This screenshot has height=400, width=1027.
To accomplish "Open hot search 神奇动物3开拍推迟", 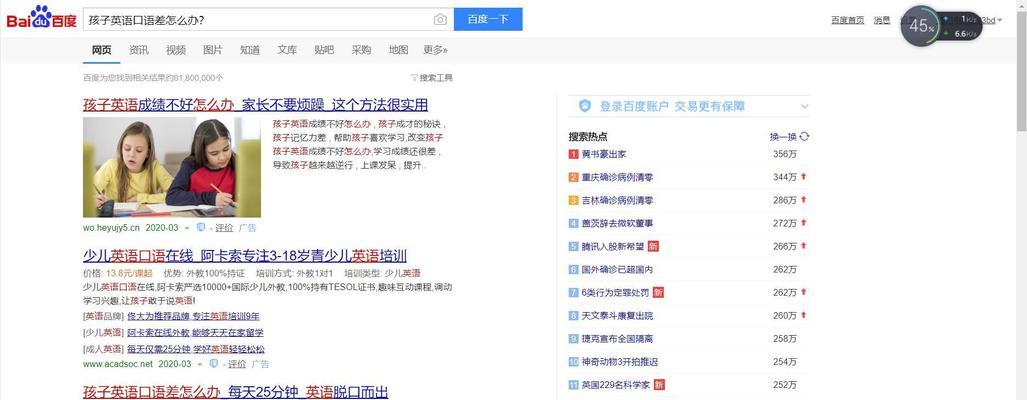I will point(620,362).
